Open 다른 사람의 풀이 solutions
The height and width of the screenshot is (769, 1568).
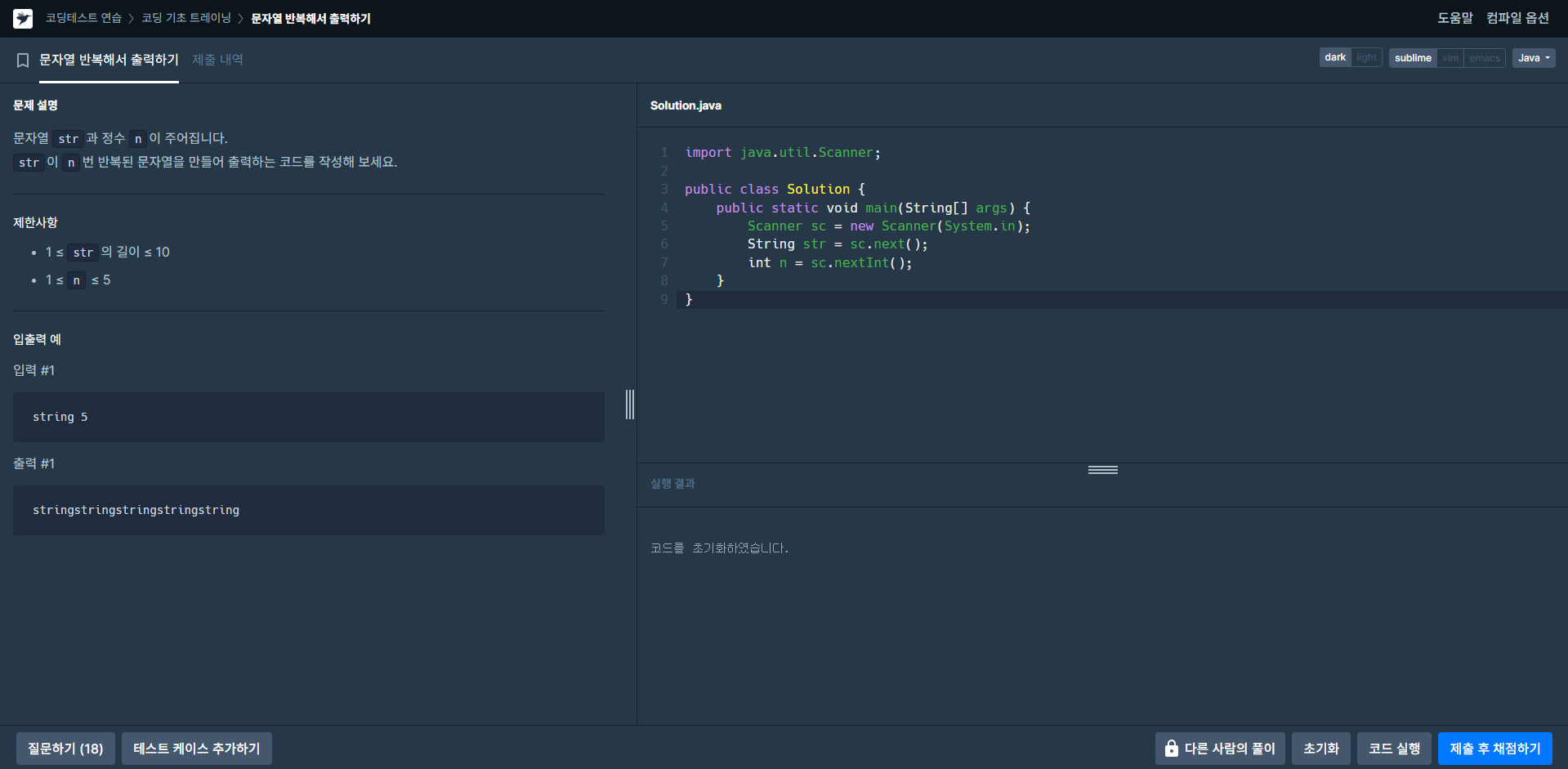pos(1220,749)
